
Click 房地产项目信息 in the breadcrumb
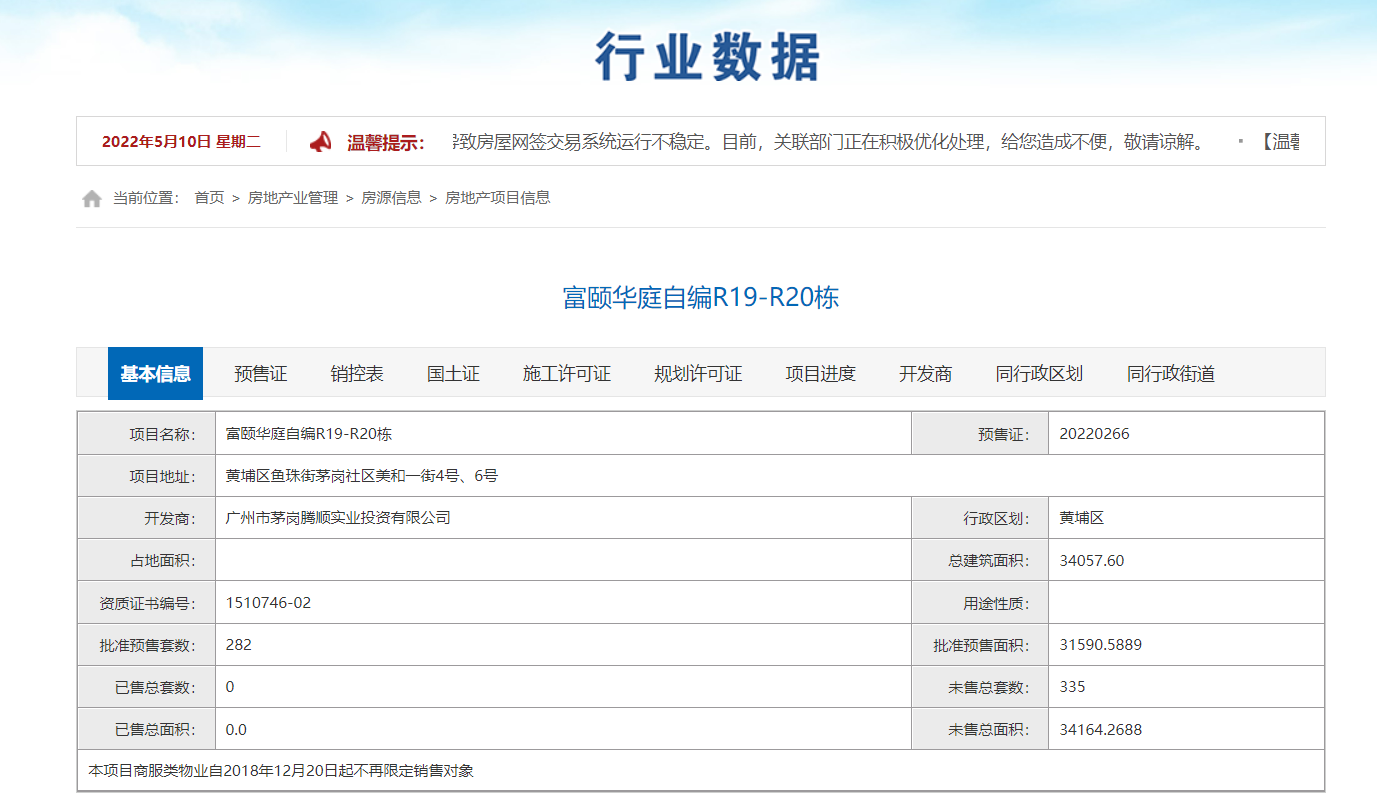(497, 198)
